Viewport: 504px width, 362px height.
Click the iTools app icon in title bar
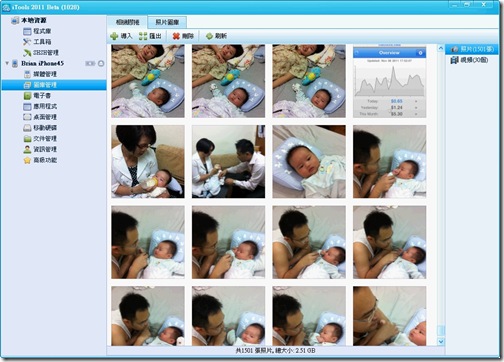coord(6,7)
